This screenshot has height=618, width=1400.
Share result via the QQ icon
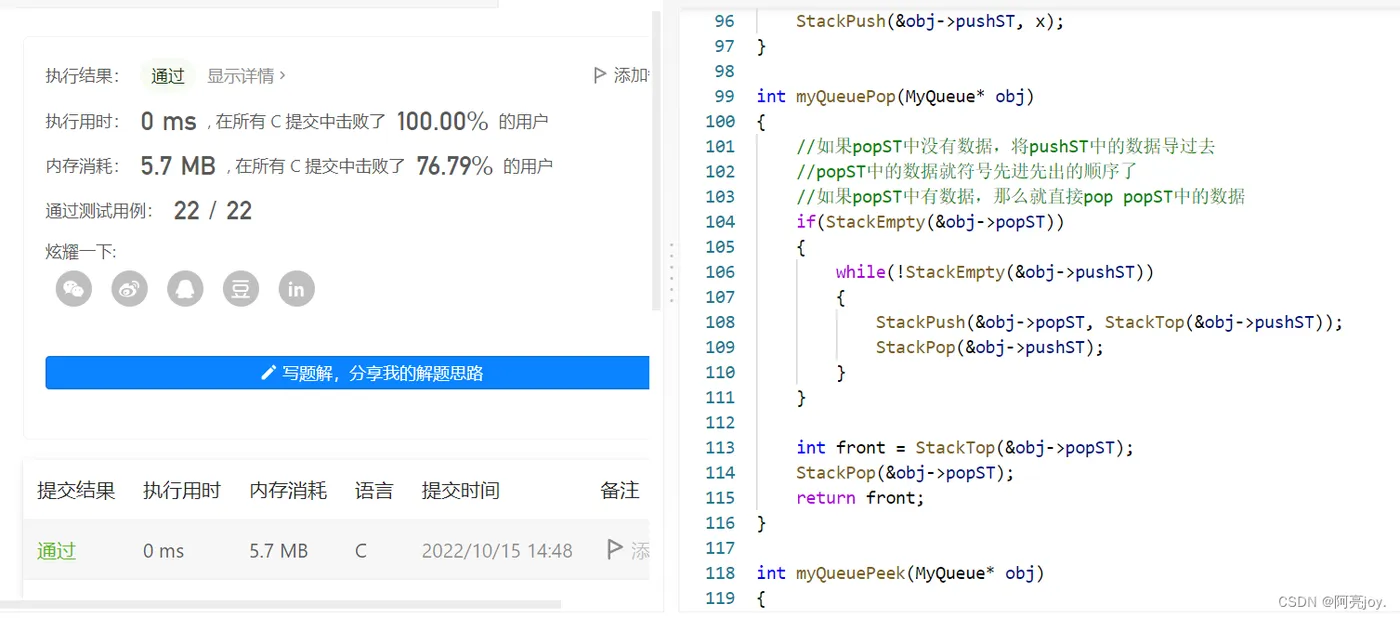[x=185, y=289]
